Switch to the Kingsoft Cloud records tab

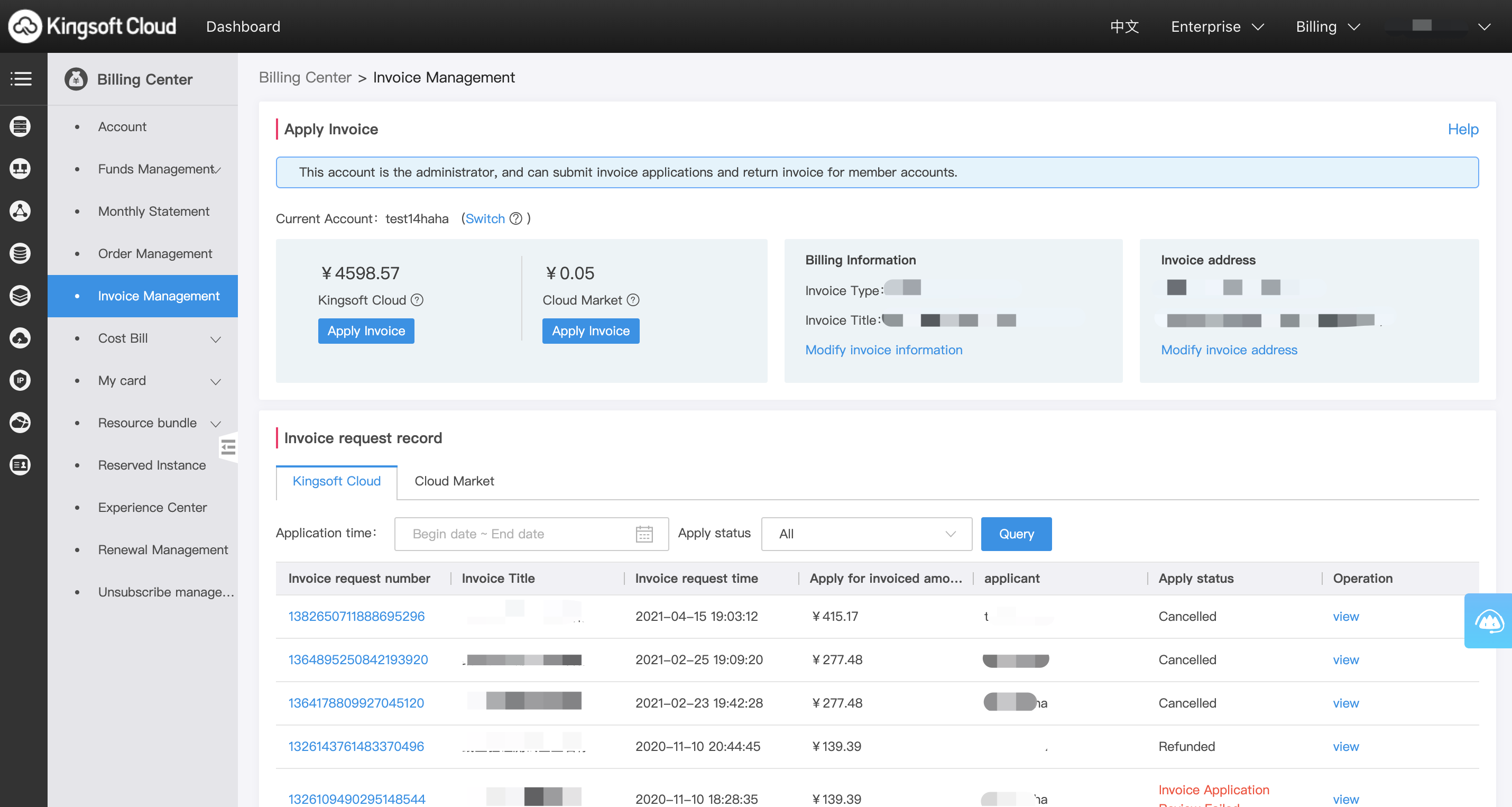coord(336,481)
